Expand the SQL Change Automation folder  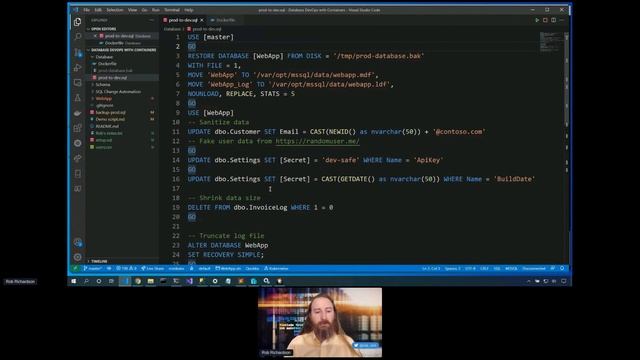(118, 91)
